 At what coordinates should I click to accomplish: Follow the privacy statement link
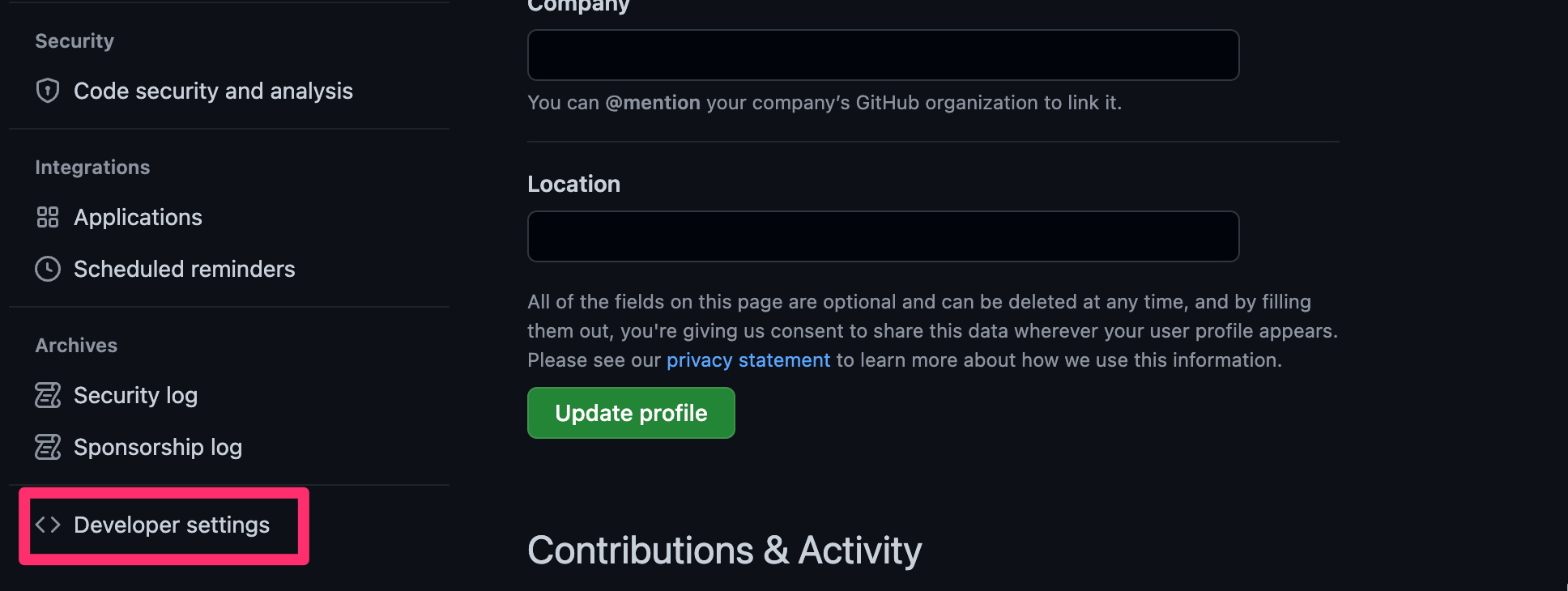748,360
